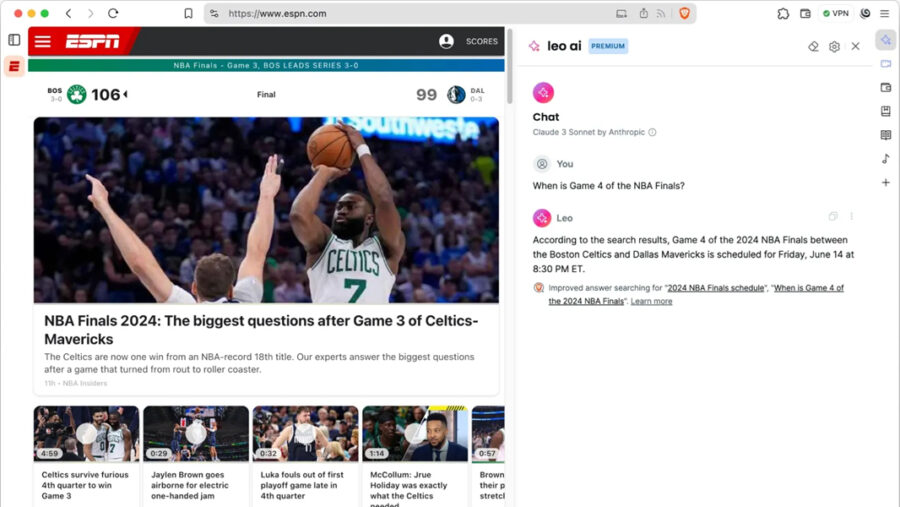The height and width of the screenshot is (507, 900).
Task: Copy Leo's answer with the copy icon
Action: click(x=833, y=216)
